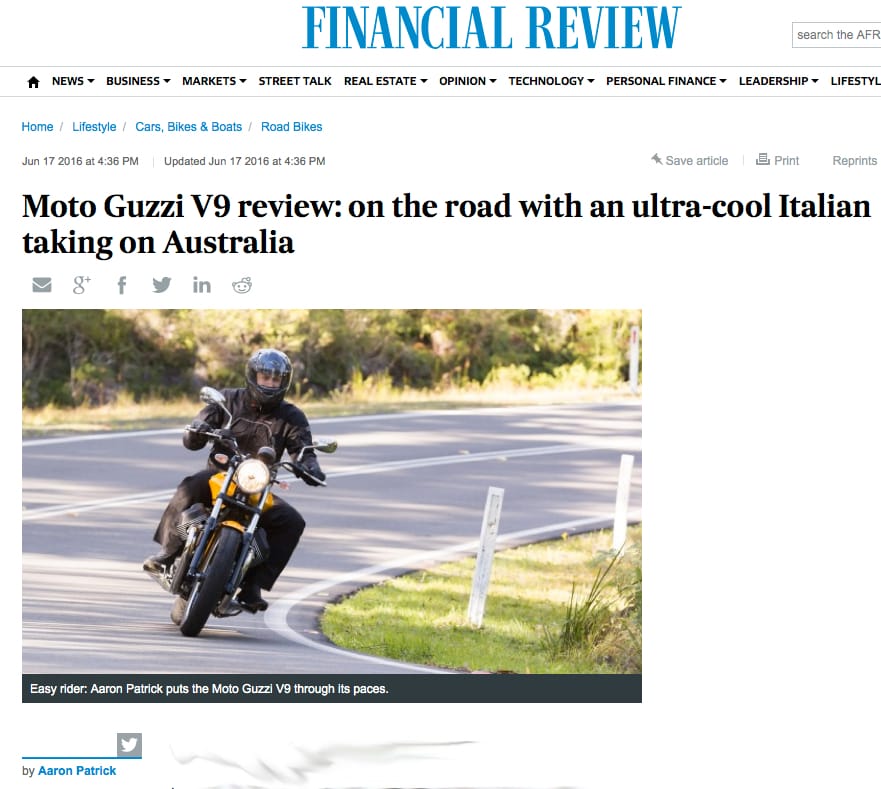The width and height of the screenshot is (881, 789).
Task: Share article on Reddit
Action: [x=242, y=285]
